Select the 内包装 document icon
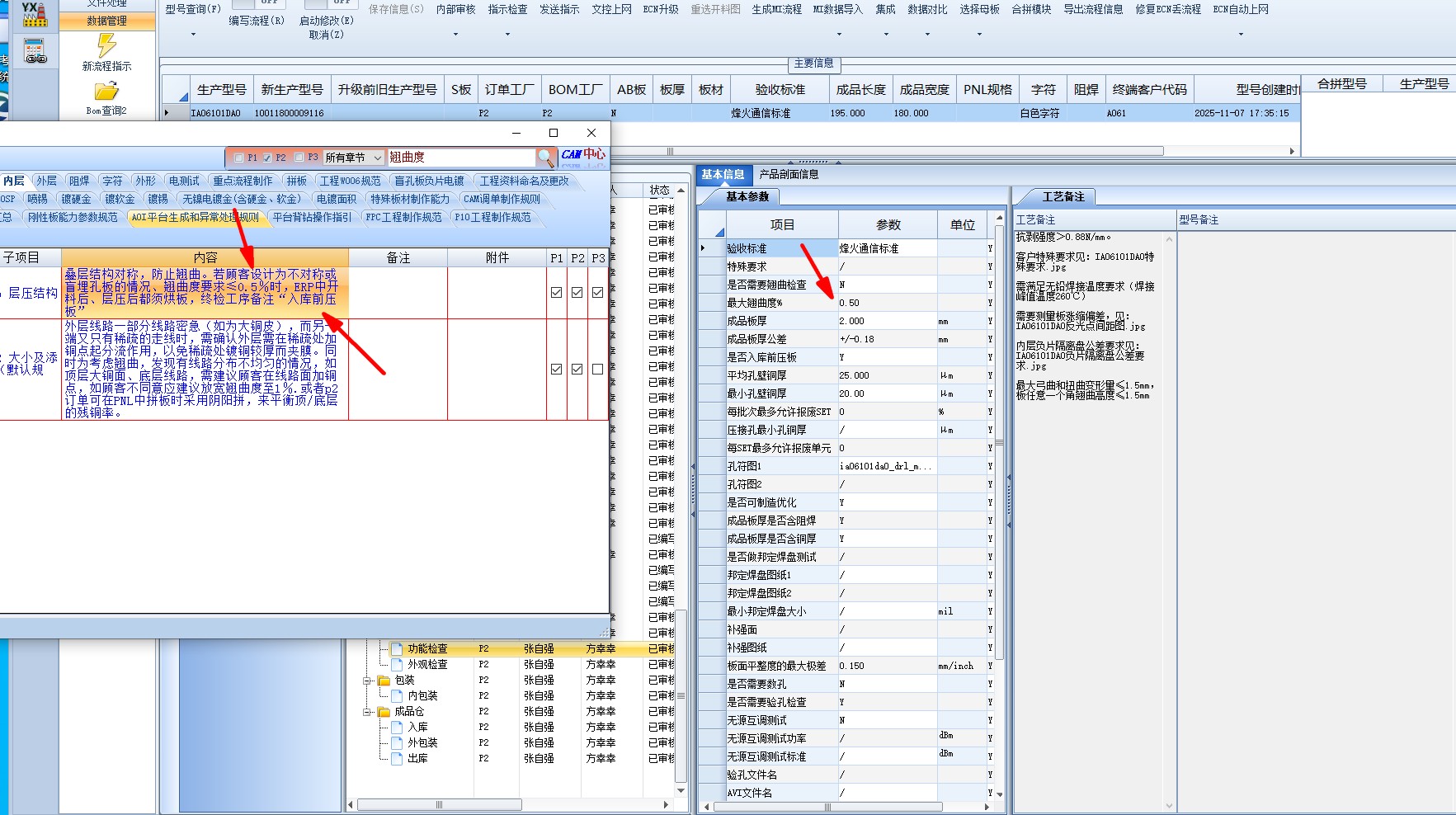 point(397,696)
